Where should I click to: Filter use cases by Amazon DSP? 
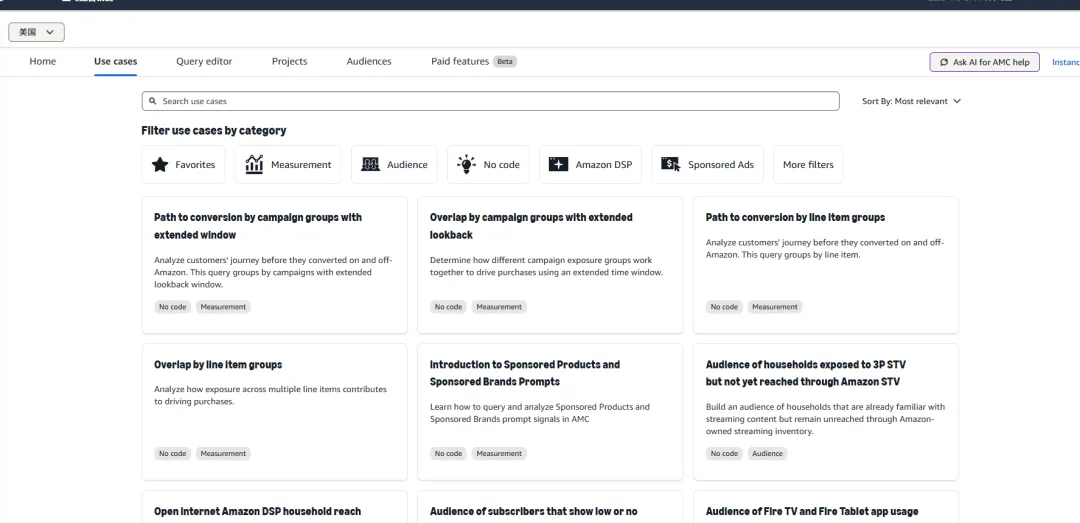click(x=590, y=165)
